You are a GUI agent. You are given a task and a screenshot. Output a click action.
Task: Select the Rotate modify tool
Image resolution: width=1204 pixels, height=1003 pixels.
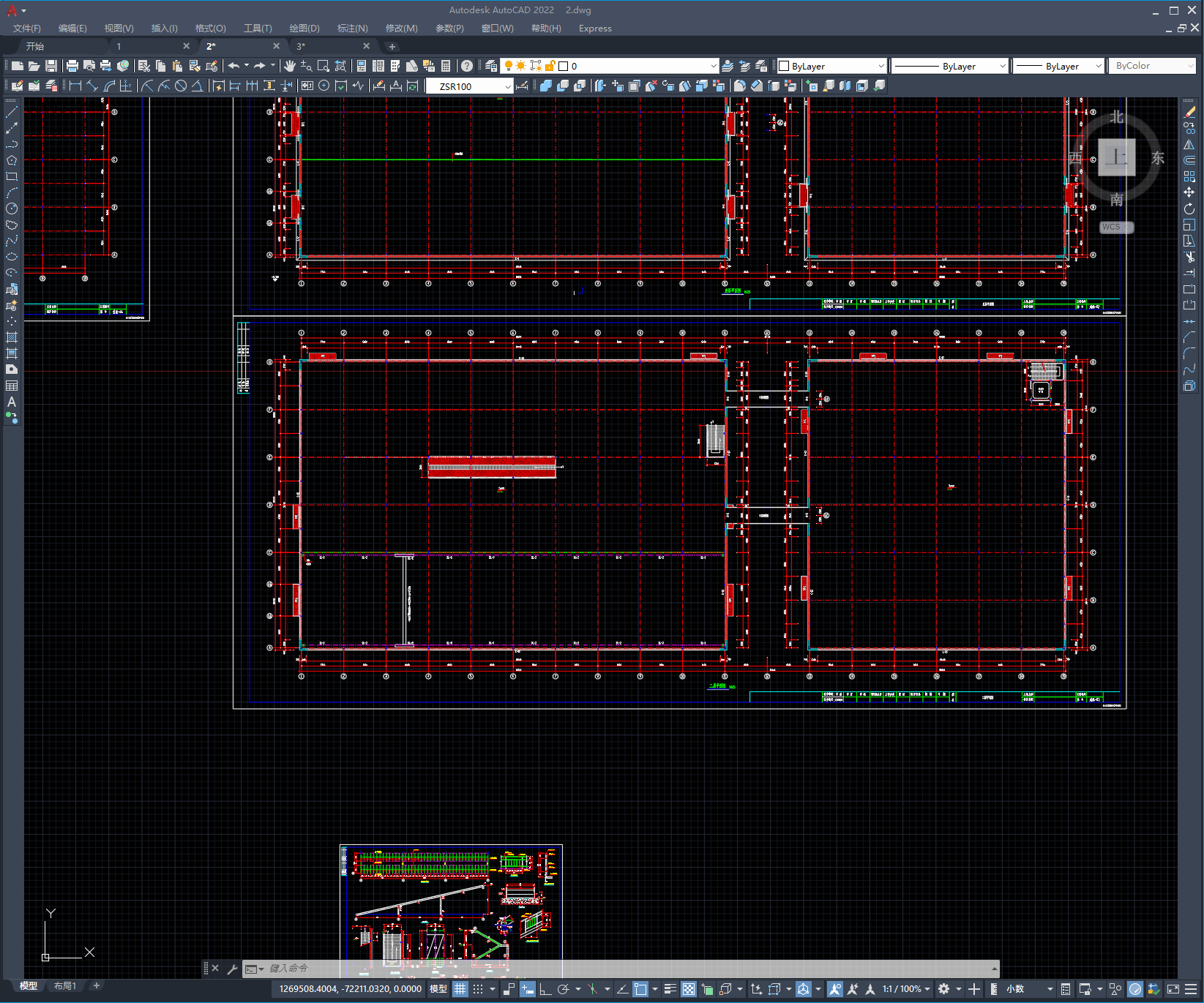(x=1189, y=209)
